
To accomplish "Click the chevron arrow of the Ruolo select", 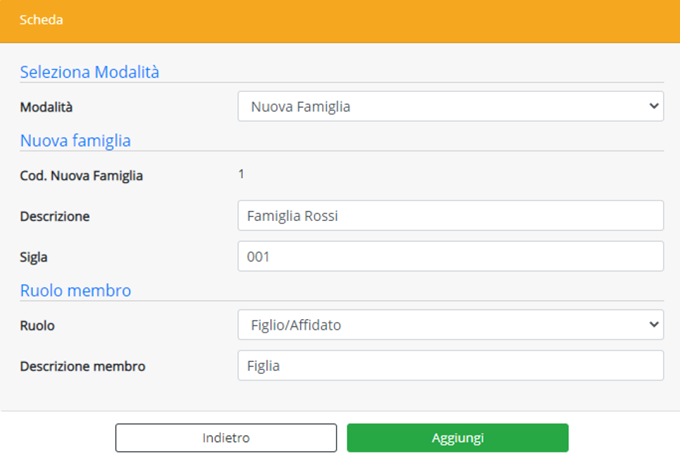I will point(654,325).
